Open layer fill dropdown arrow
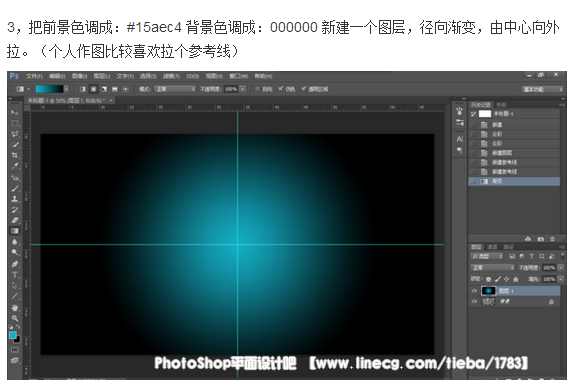This screenshot has width=578, height=380. pos(561,279)
